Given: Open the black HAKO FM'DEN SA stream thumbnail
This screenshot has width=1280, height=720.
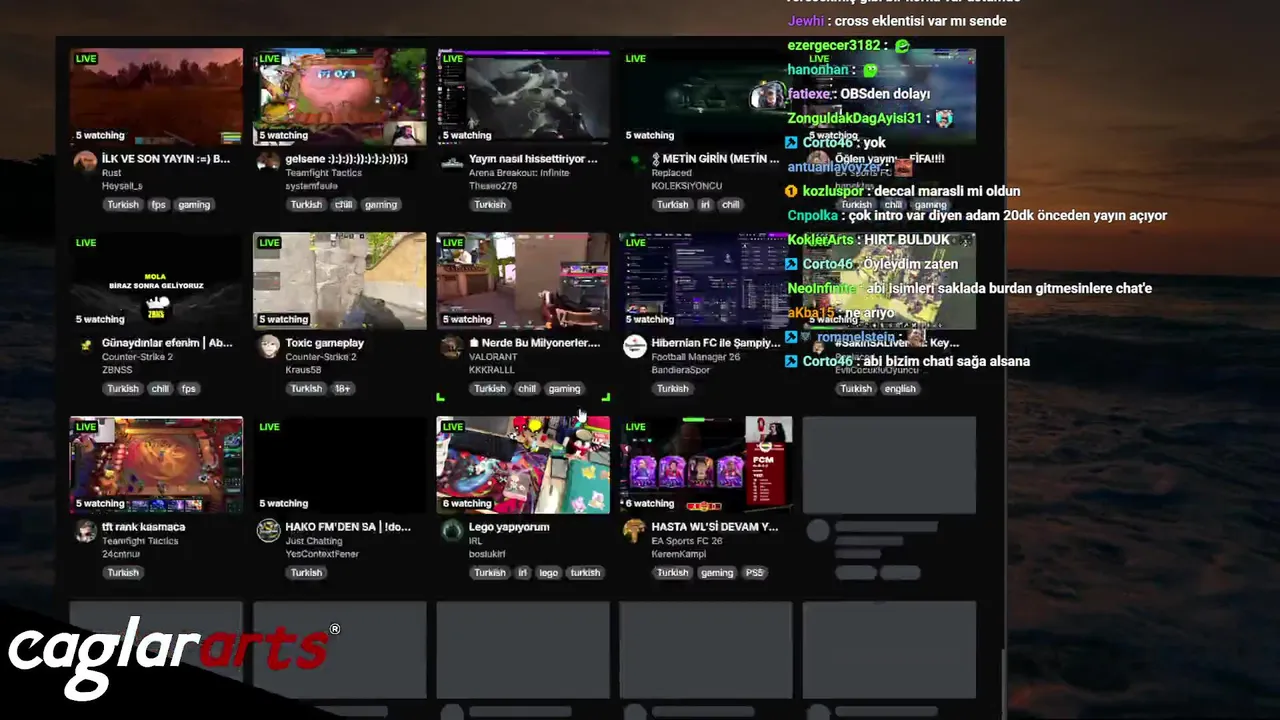Looking at the screenshot, I should pyautogui.click(x=340, y=465).
